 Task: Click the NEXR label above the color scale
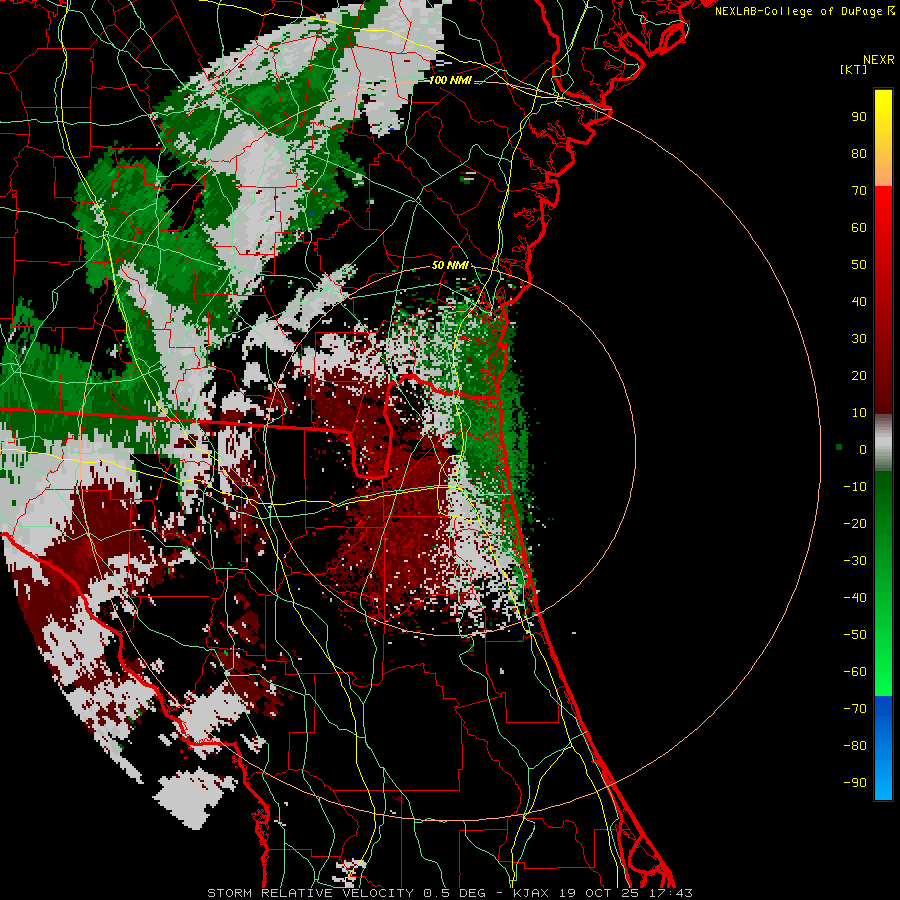point(879,60)
